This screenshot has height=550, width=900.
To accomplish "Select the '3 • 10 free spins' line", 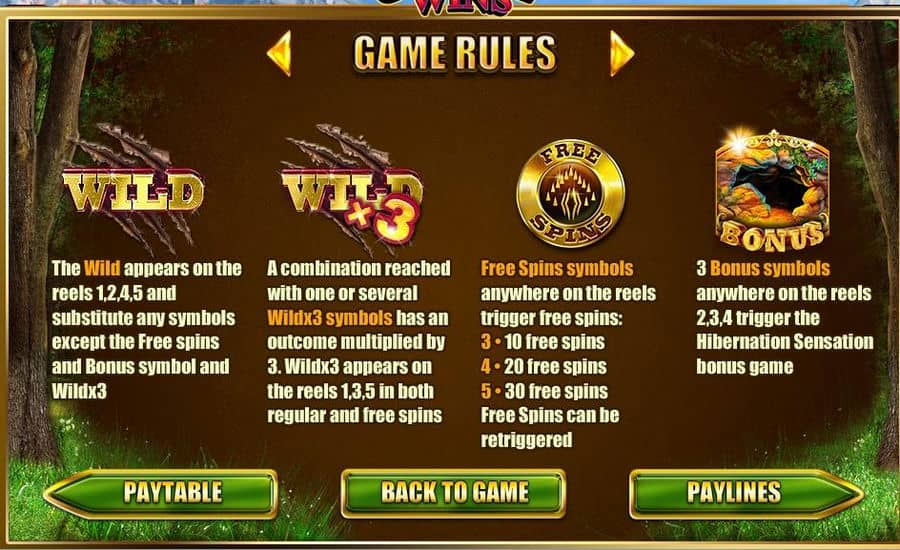I will tap(543, 342).
